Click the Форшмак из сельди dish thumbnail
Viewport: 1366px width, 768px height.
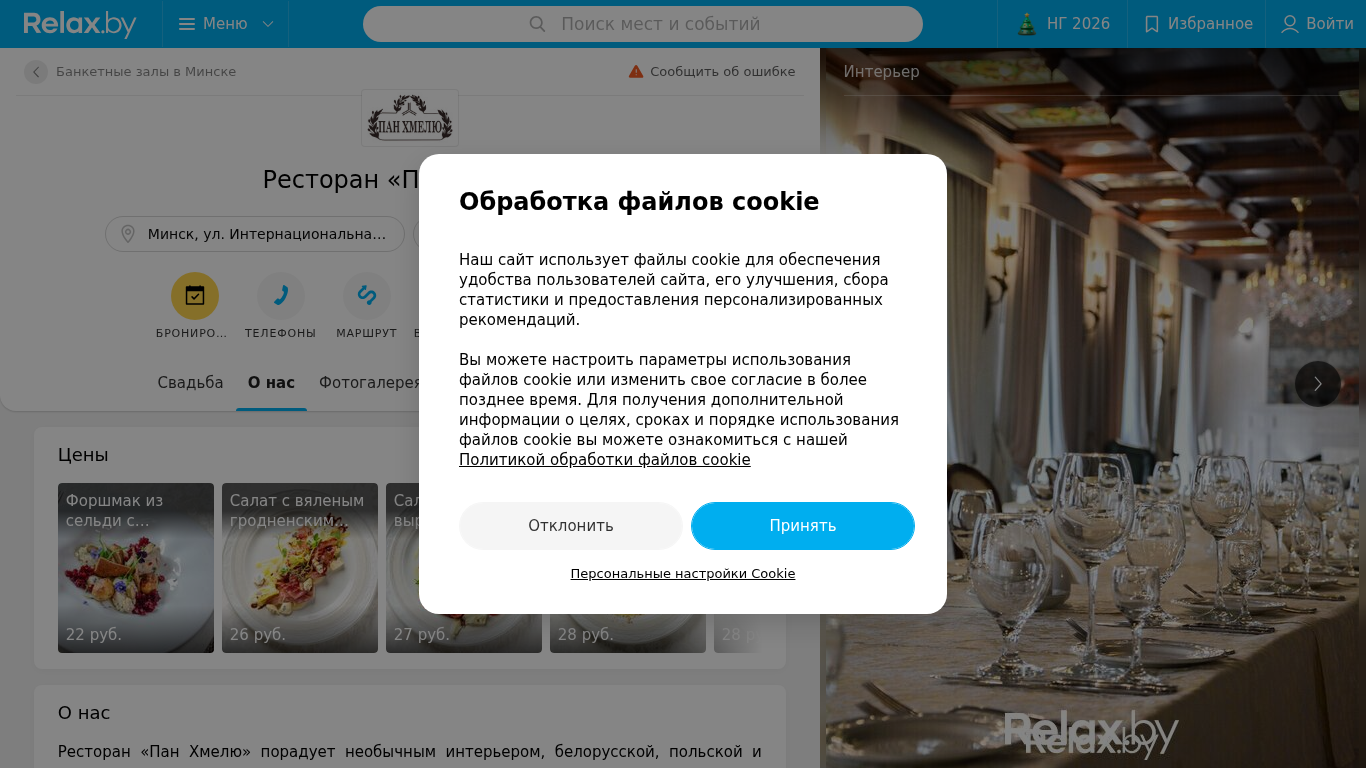pyautogui.click(x=136, y=568)
